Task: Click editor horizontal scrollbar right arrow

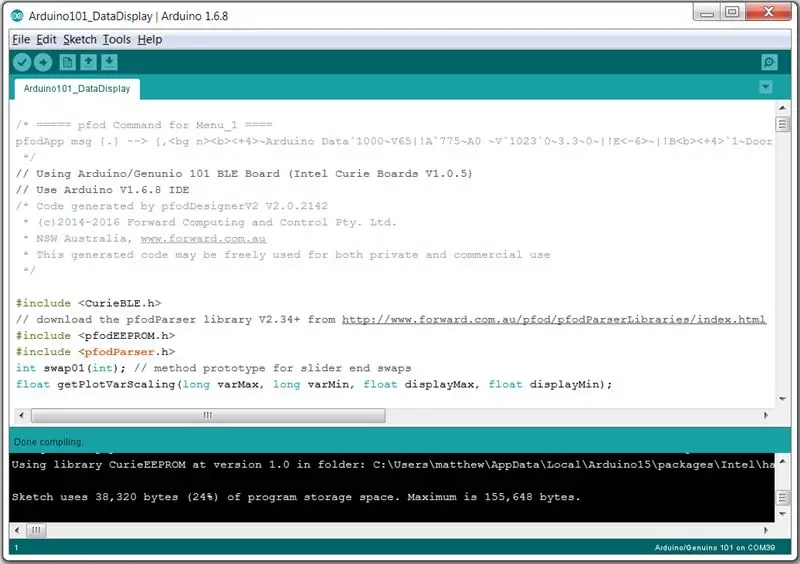Action: [765, 415]
